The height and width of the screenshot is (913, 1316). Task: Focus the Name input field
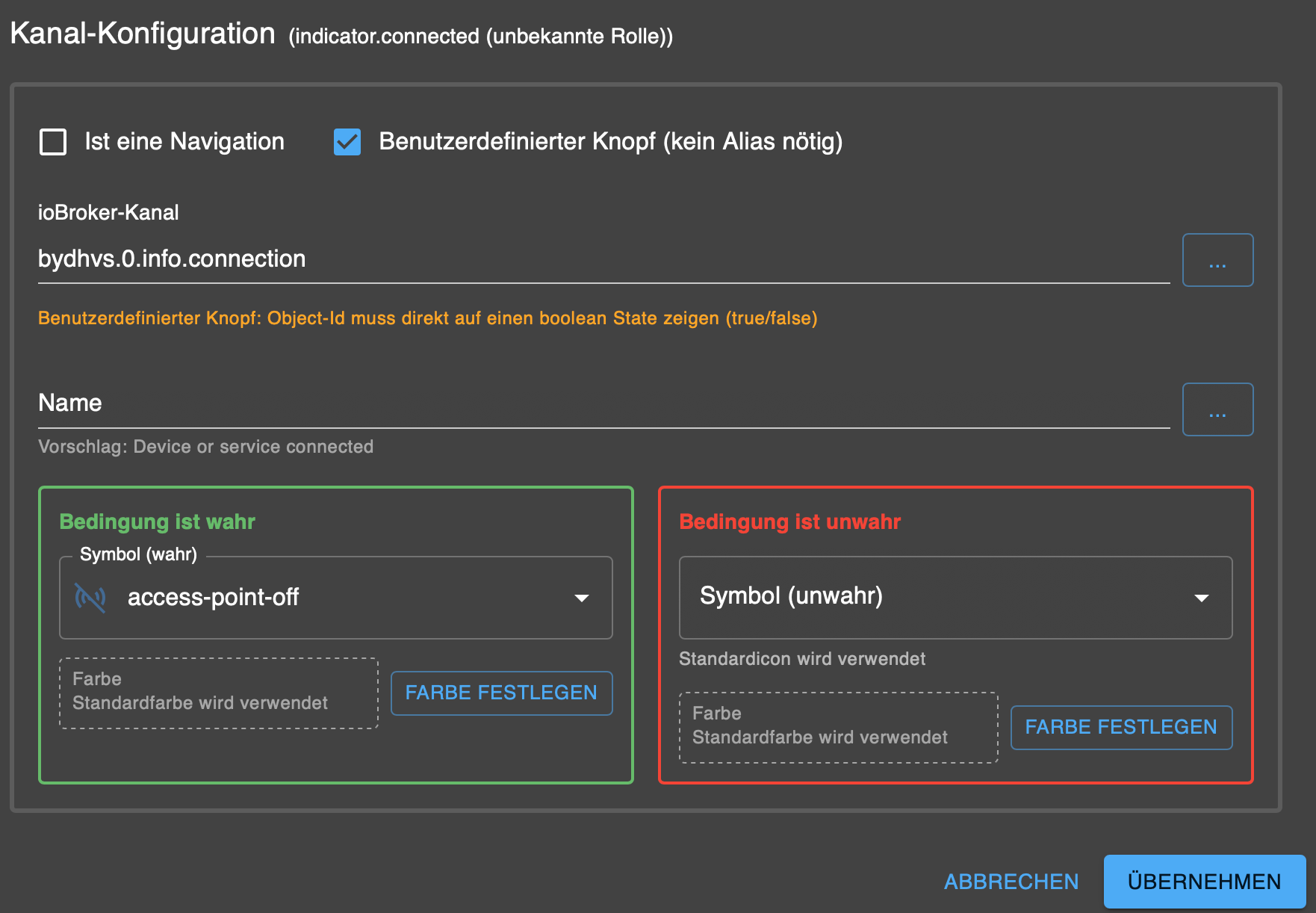coord(598,403)
